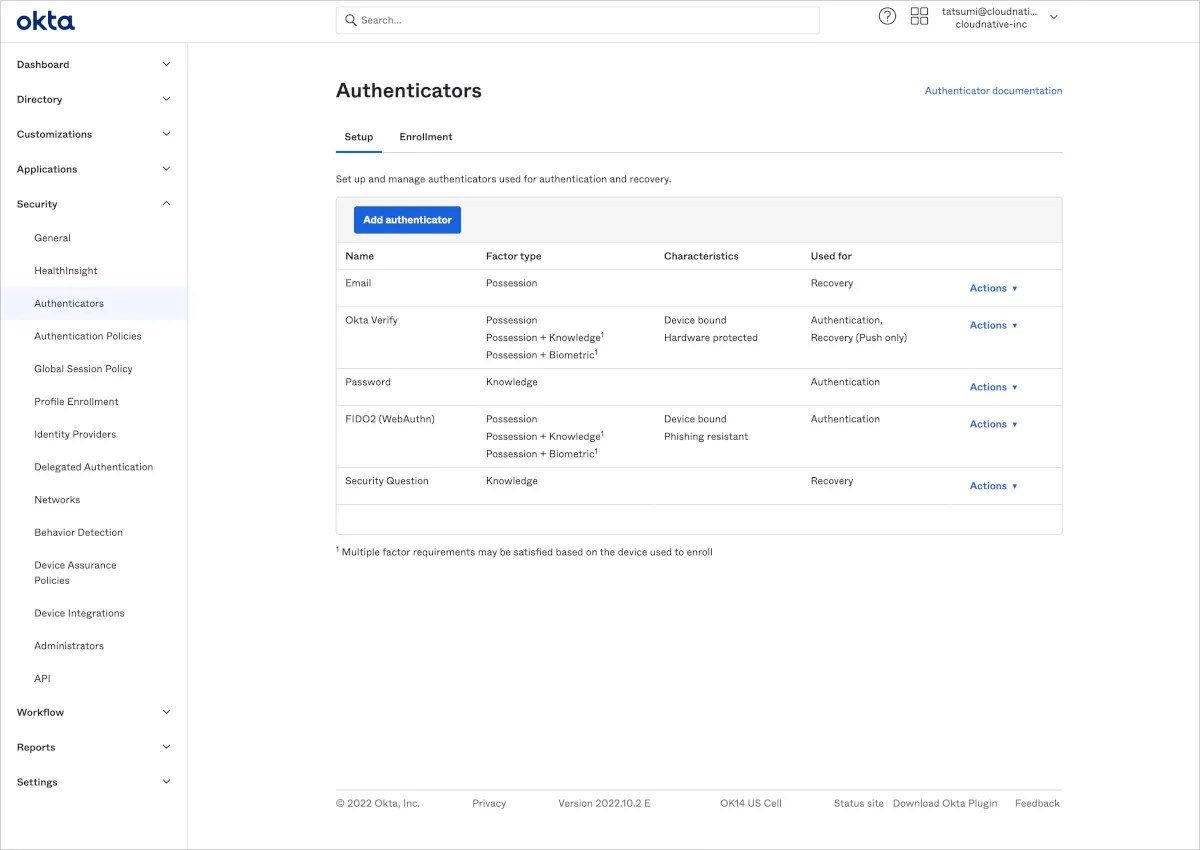Go to Authentication Policies in sidebar
The width and height of the screenshot is (1200, 850).
(88, 336)
